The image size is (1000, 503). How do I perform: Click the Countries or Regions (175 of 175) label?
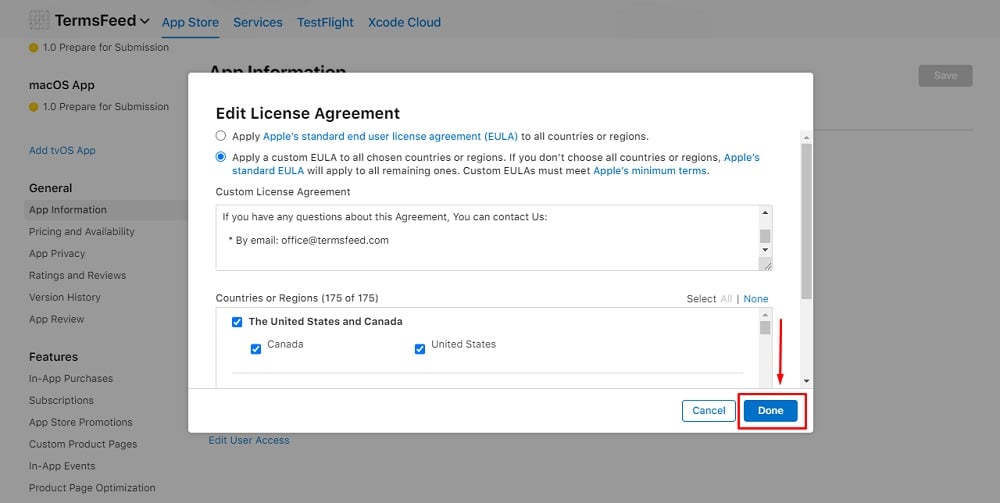(297, 298)
